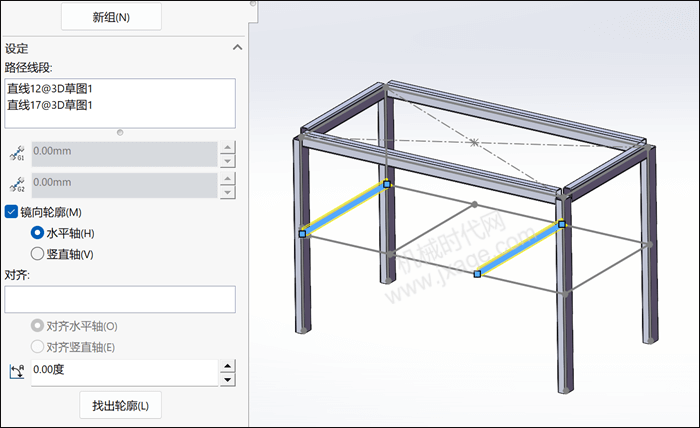
Task: Click the 对齐 selection box
Action: pyautogui.click(x=120, y=299)
